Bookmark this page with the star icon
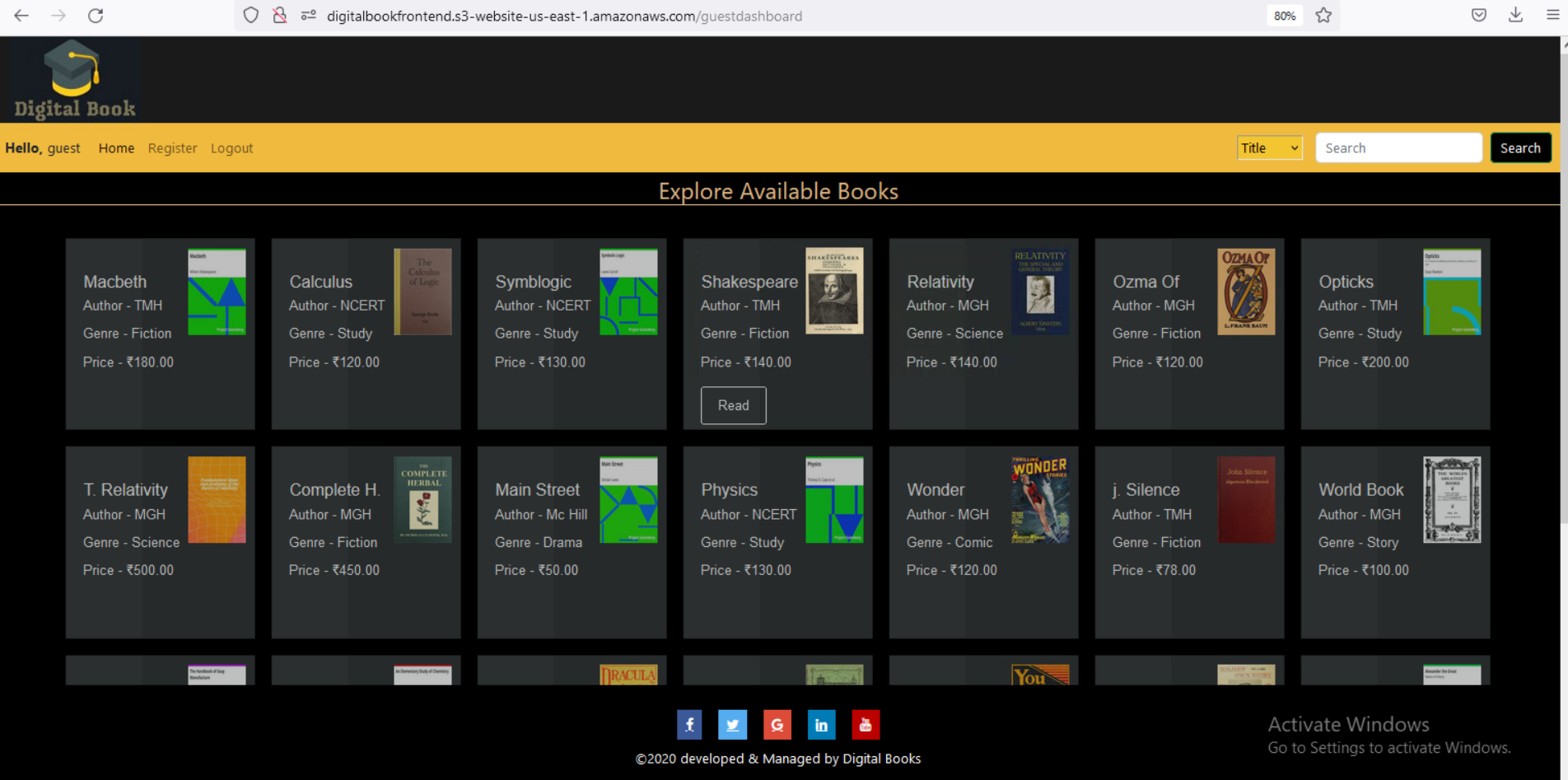 pos(1324,15)
